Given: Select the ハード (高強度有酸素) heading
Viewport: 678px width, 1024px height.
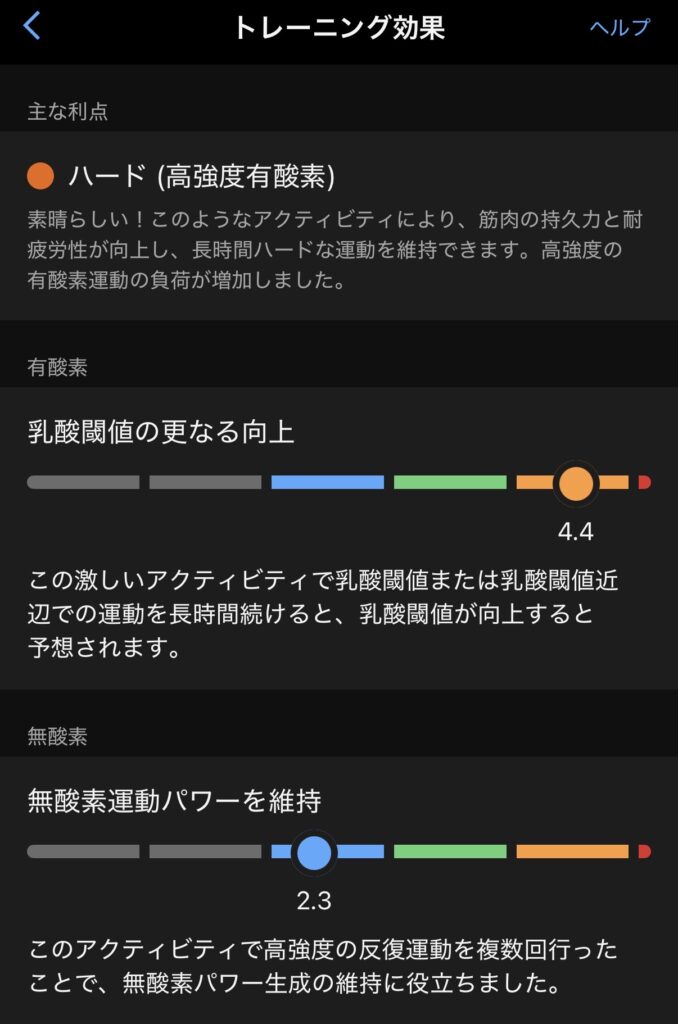Looking at the screenshot, I should (x=201, y=177).
